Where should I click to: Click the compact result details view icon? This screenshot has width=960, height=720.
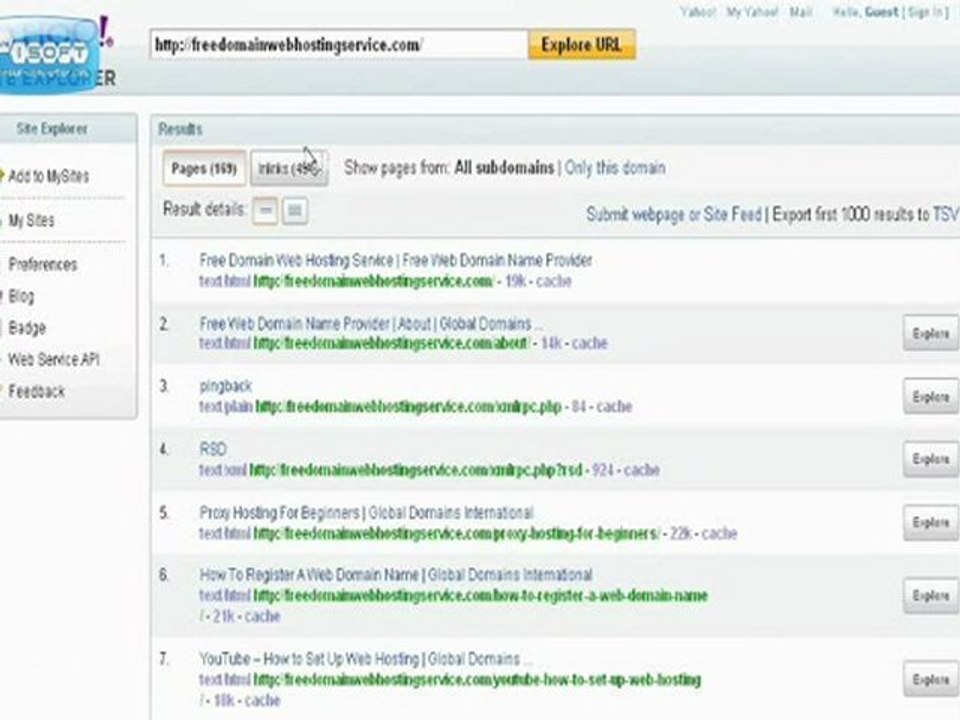click(x=265, y=211)
